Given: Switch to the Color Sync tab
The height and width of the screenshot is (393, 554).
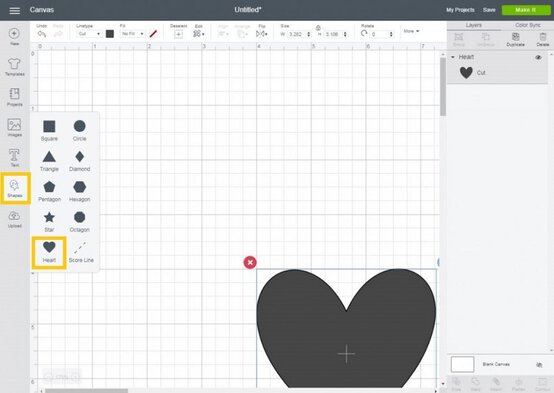Looking at the screenshot, I should tap(528, 25).
